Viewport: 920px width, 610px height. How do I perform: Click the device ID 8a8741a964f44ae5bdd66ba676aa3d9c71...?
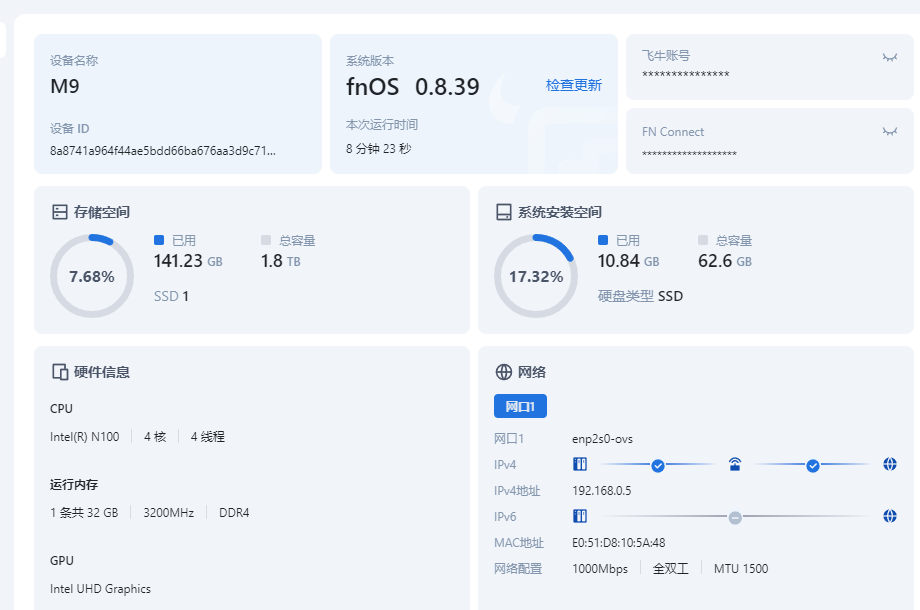163,151
